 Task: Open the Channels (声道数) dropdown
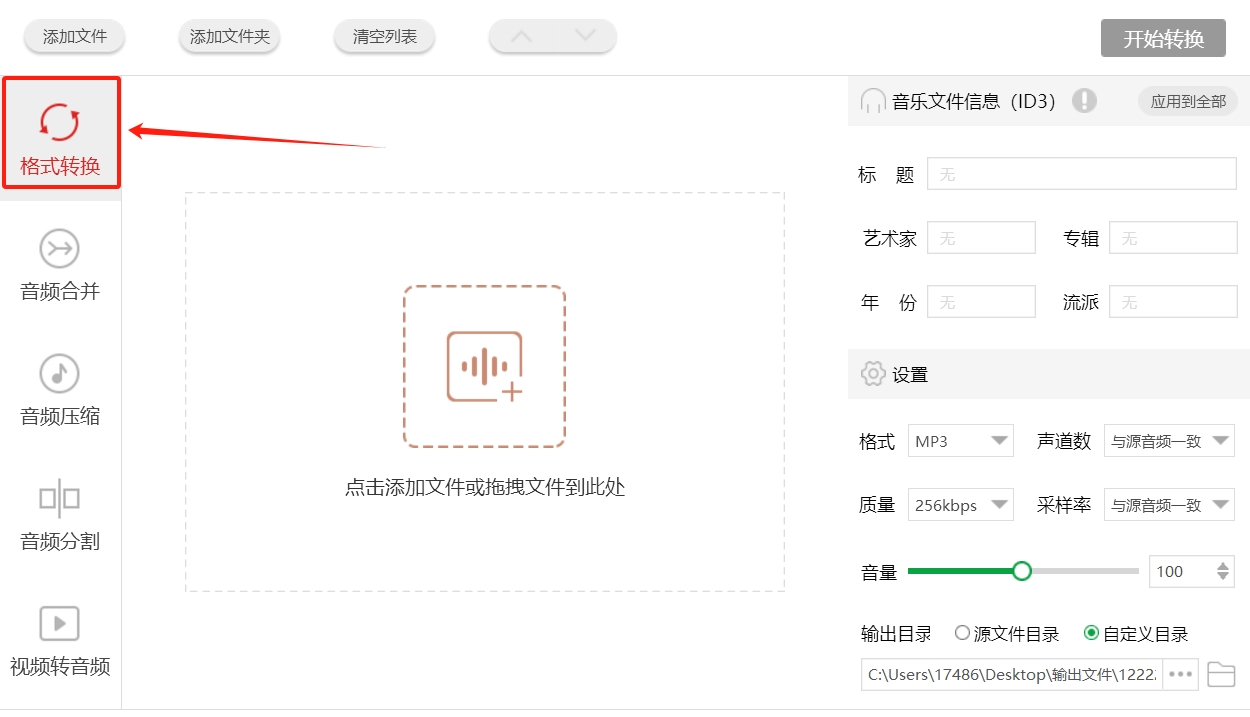1169,441
